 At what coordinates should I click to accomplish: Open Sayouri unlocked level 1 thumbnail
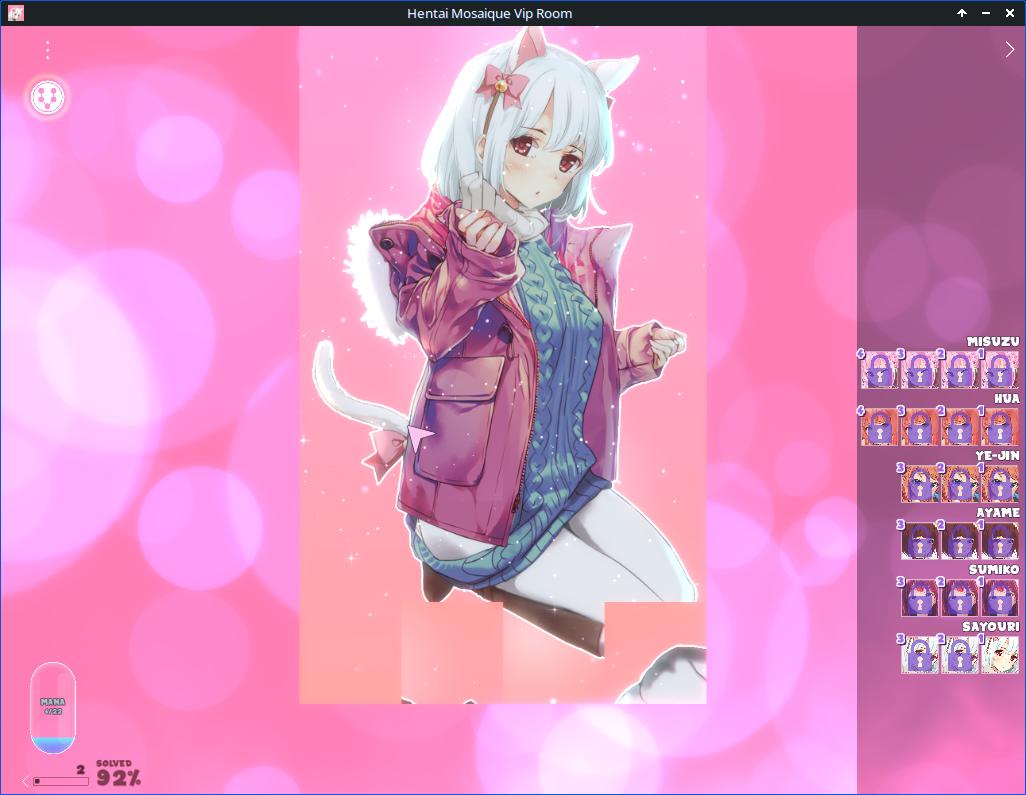pos(999,654)
